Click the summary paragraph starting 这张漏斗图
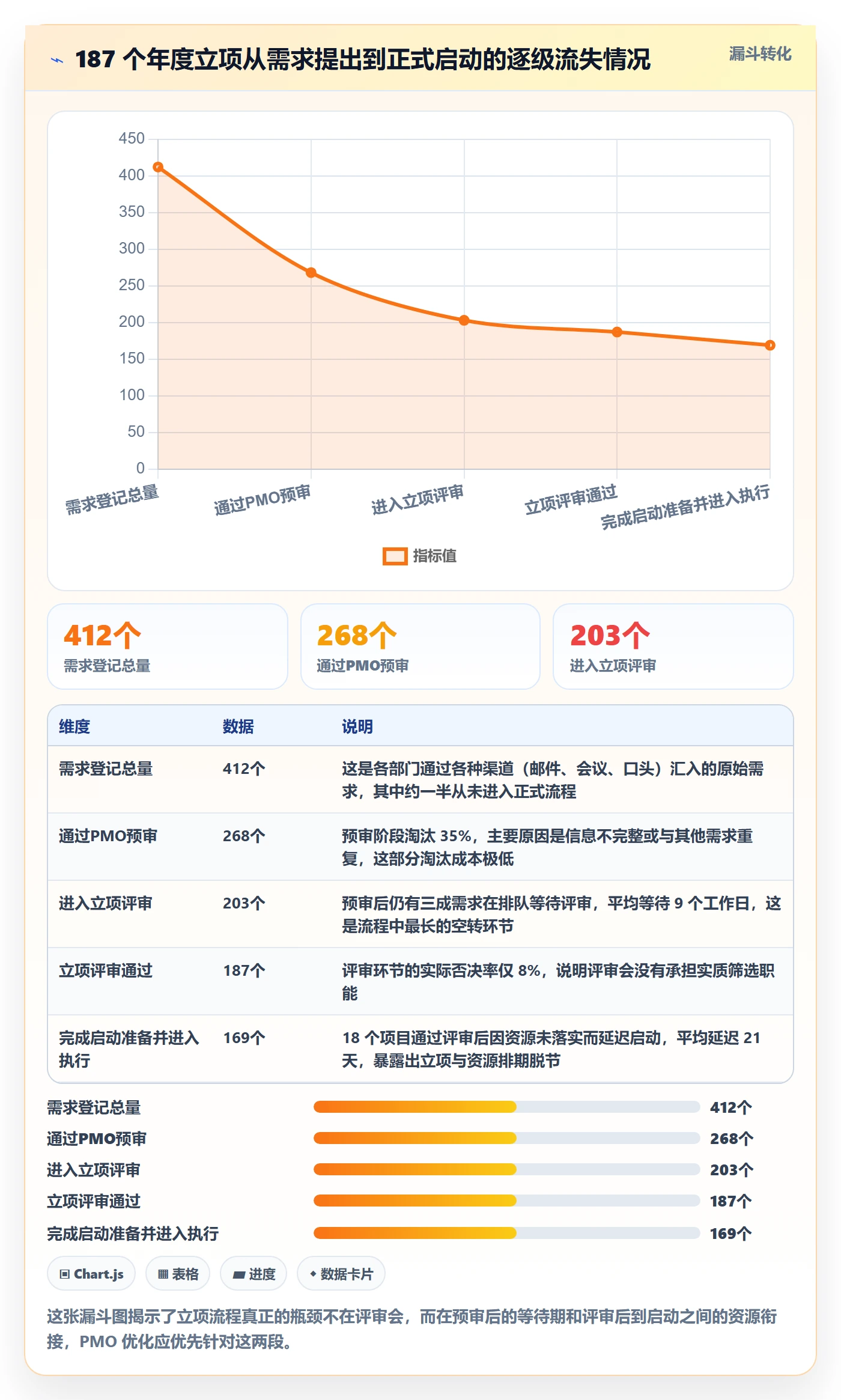The image size is (841, 1400). pos(412,1329)
